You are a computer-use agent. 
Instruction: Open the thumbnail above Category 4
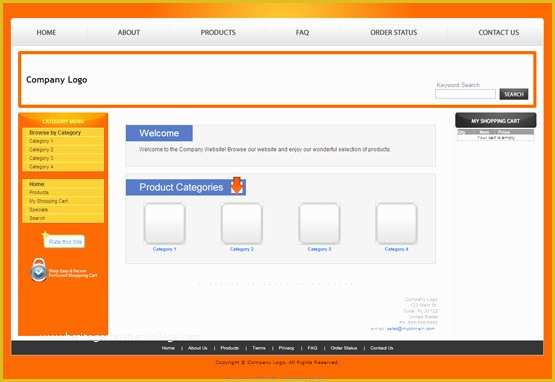[396, 223]
